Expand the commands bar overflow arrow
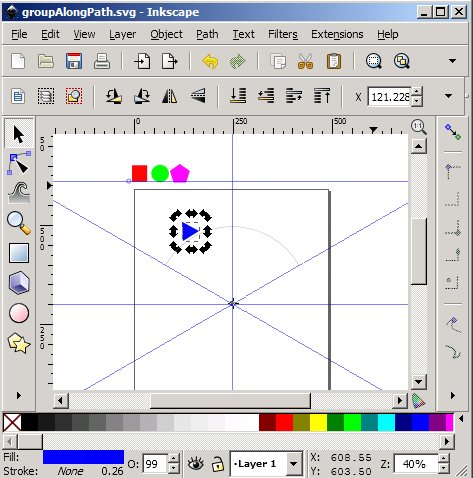 pyautogui.click(x=452, y=61)
